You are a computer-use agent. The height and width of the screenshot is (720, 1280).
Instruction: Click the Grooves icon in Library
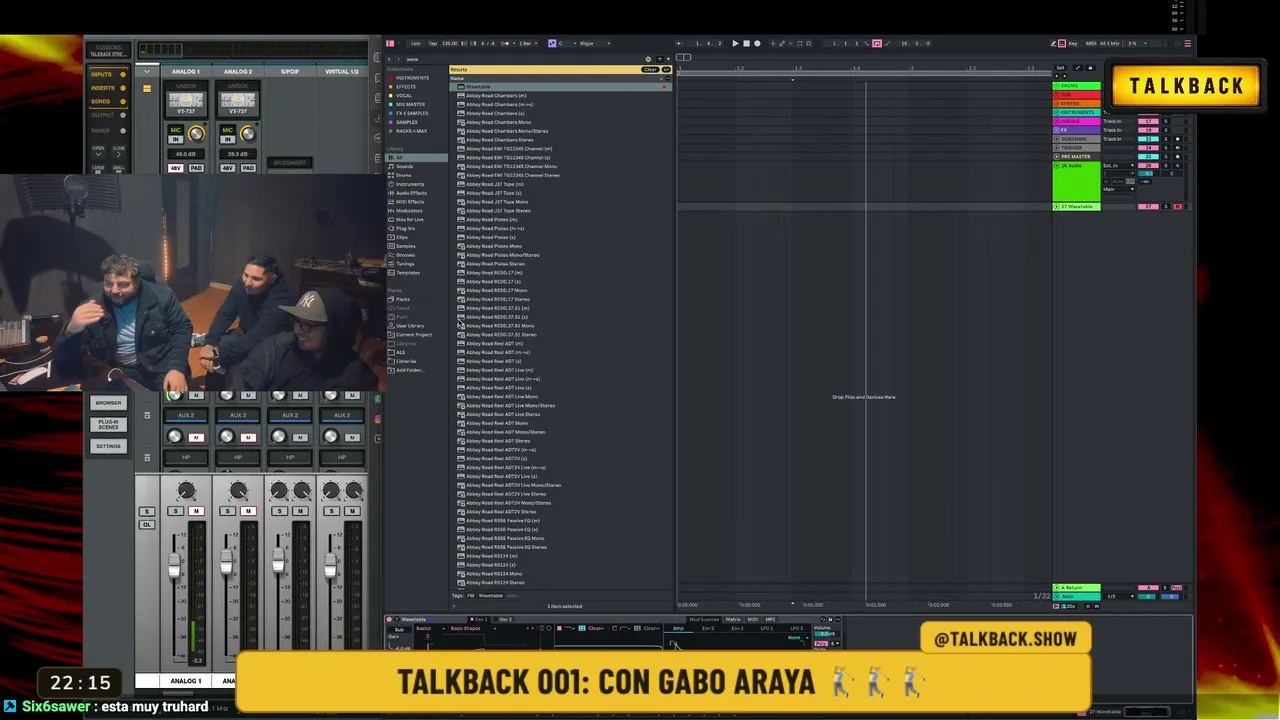click(392, 255)
